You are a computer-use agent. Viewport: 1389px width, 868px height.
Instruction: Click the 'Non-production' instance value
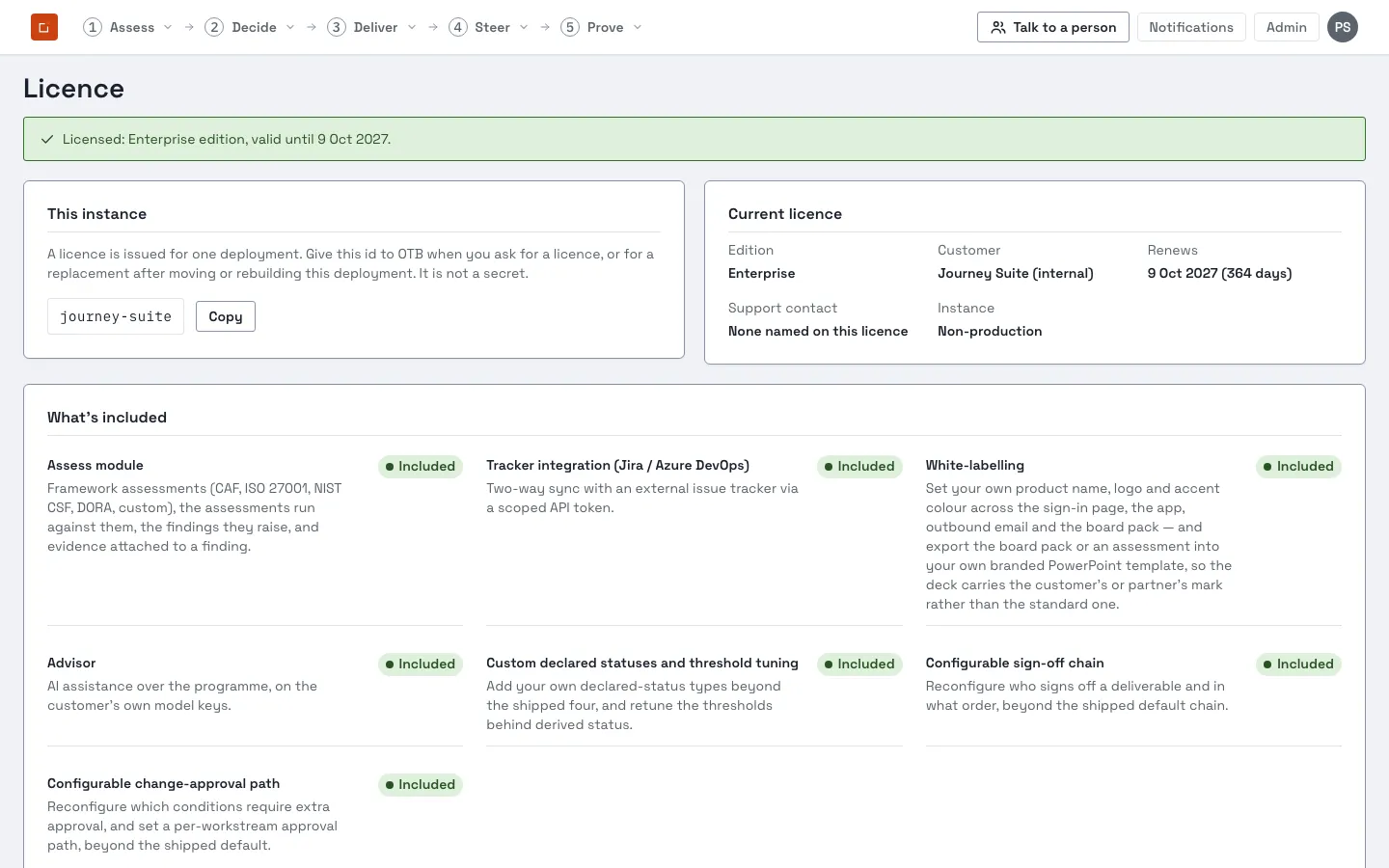click(990, 332)
